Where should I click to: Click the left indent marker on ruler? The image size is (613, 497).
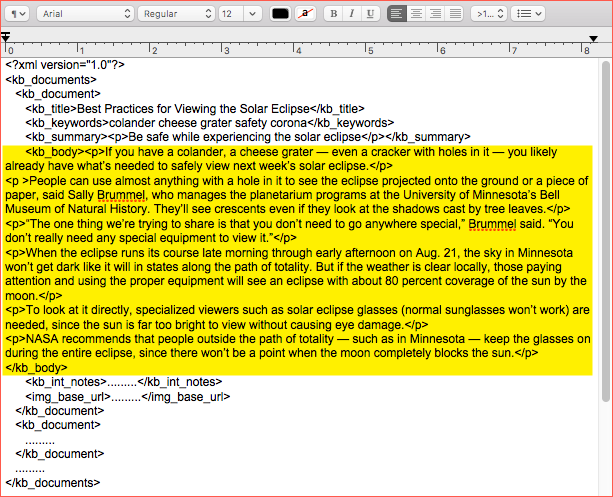tap(5, 37)
